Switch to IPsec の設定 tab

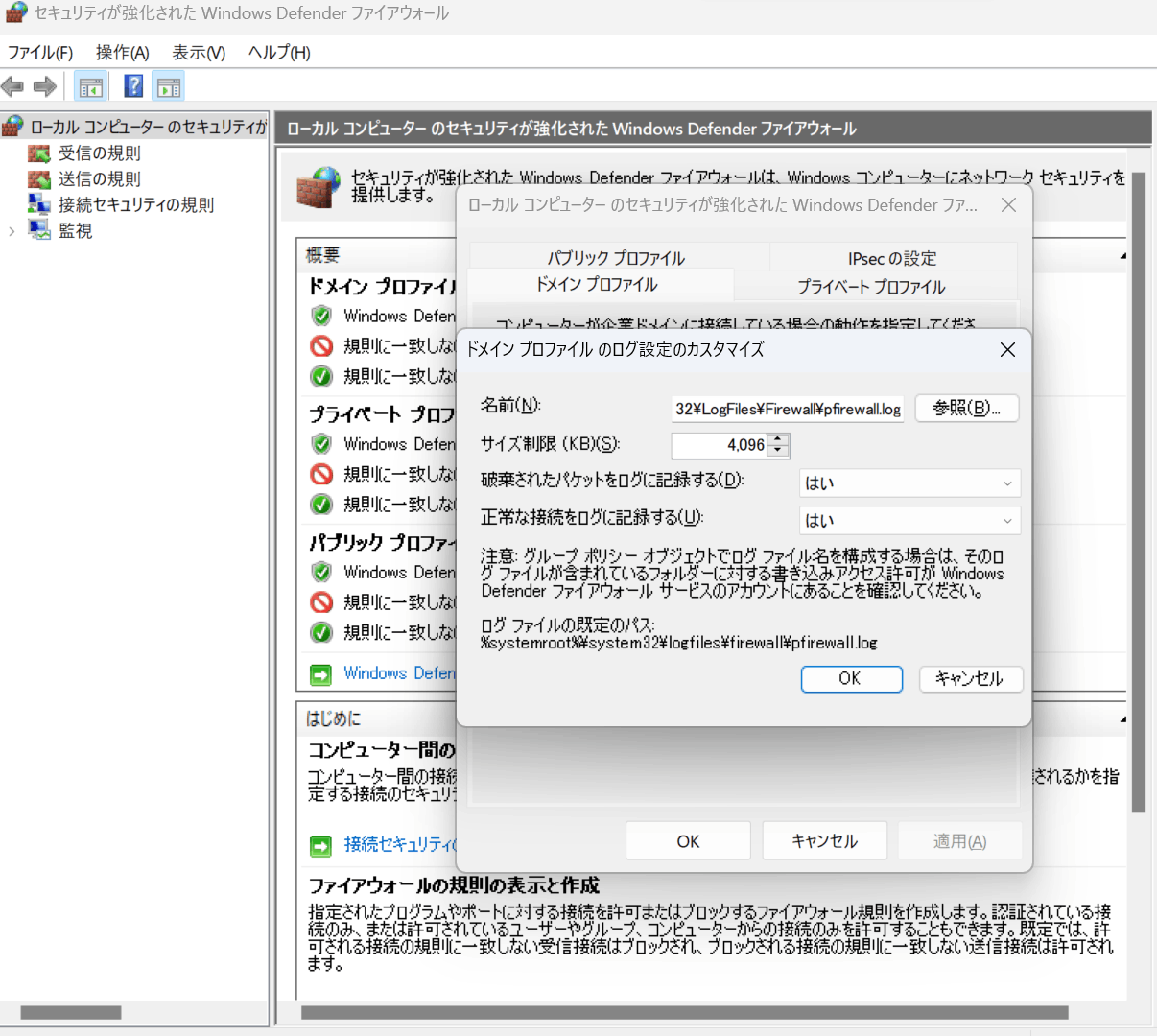[892, 258]
